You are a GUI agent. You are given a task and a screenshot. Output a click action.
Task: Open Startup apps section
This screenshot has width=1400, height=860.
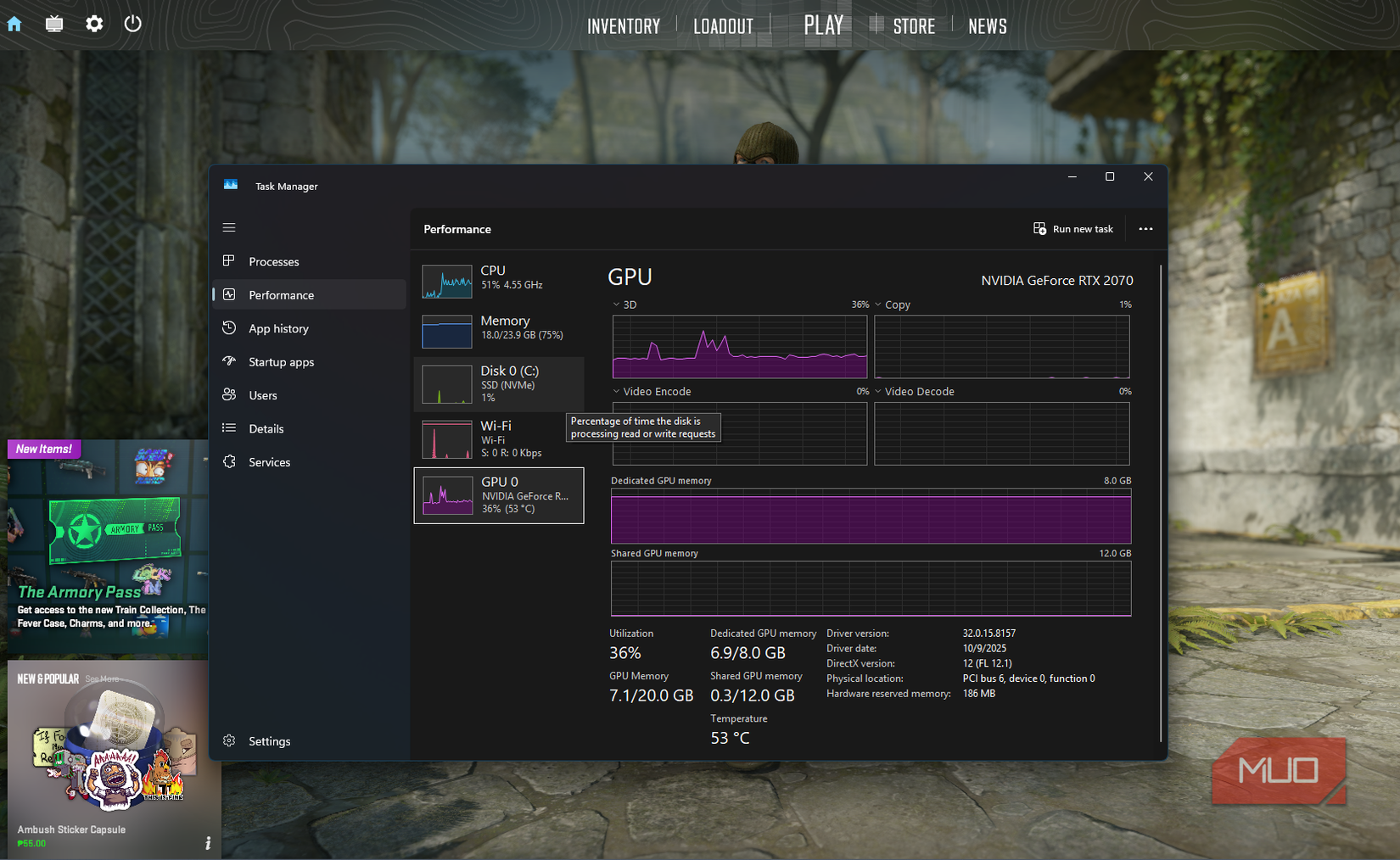(229, 361)
